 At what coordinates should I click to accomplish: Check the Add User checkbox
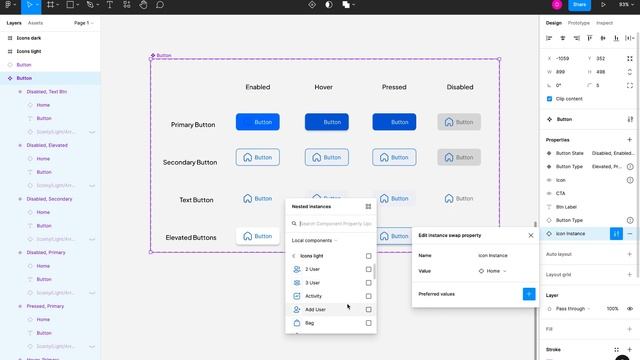click(369, 309)
